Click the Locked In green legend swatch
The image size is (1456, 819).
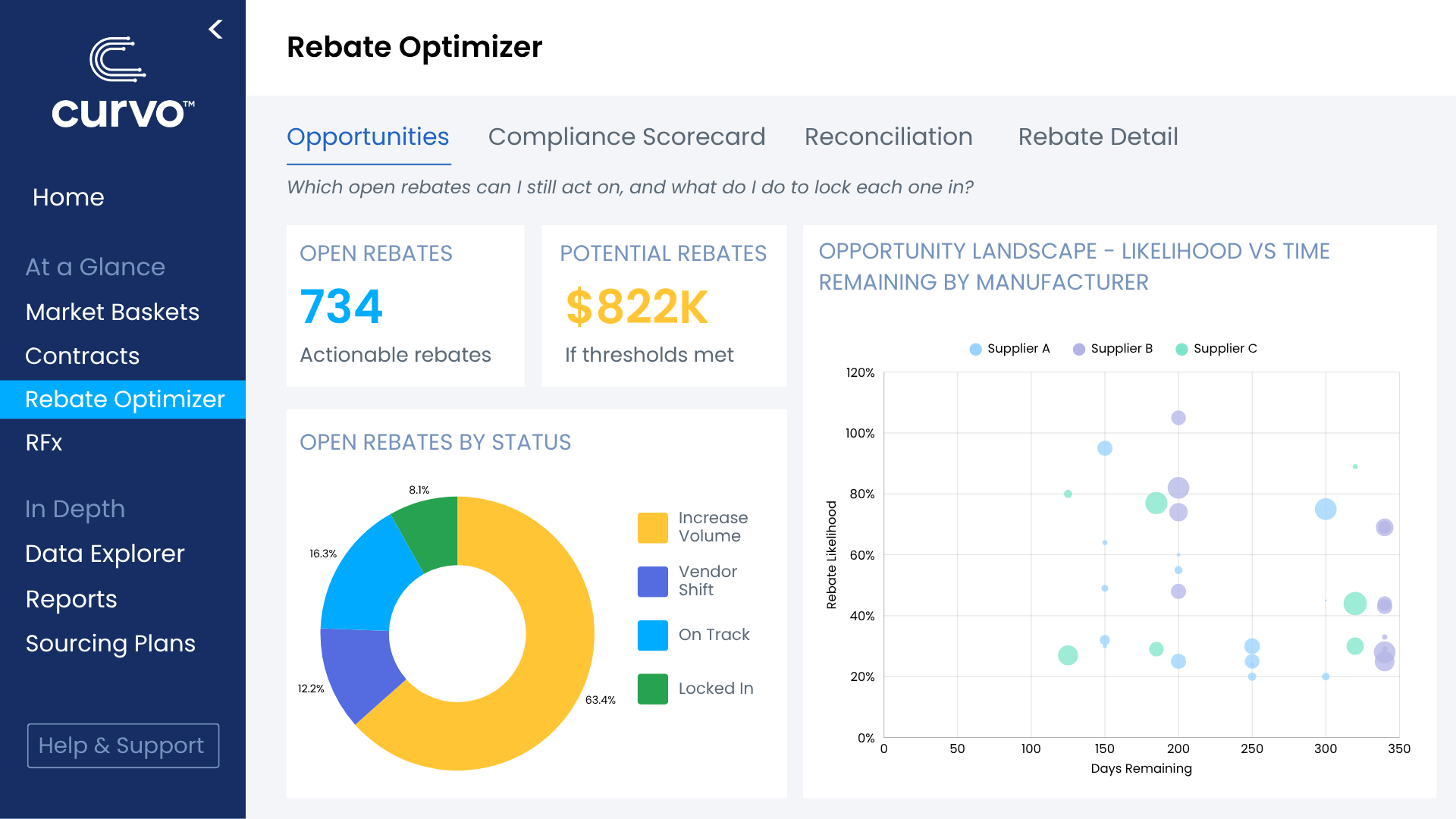coord(653,689)
